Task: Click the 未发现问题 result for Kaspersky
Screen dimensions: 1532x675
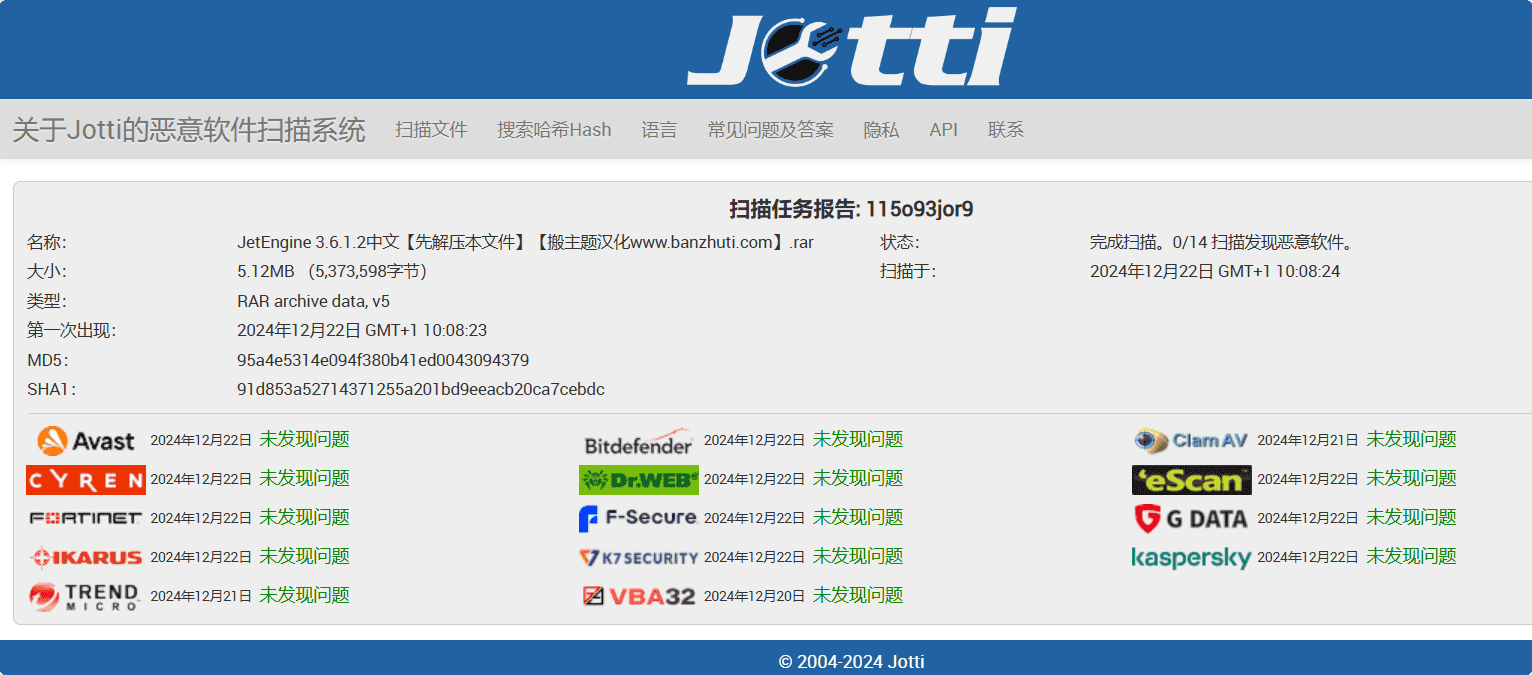Action: pyautogui.click(x=1411, y=556)
